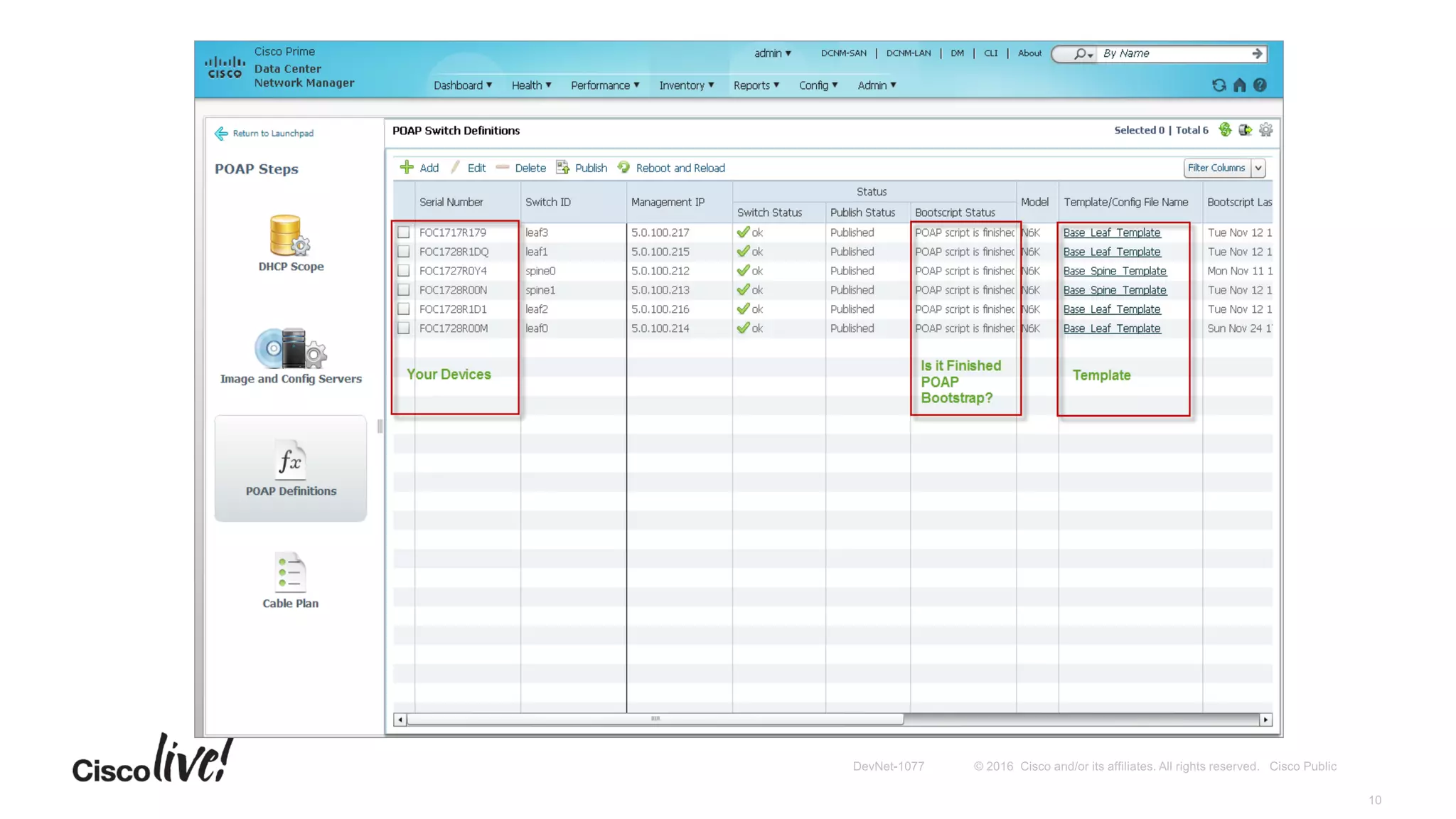Open help question mark icon
Viewport: 1456px width, 819px height.
coord(1260,85)
